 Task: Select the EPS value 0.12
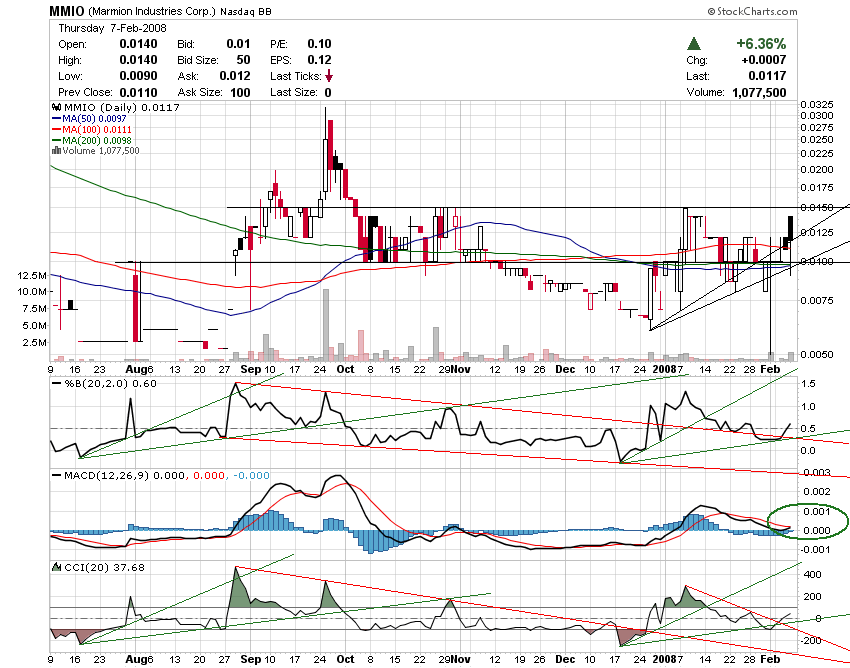[x=319, y=60]
